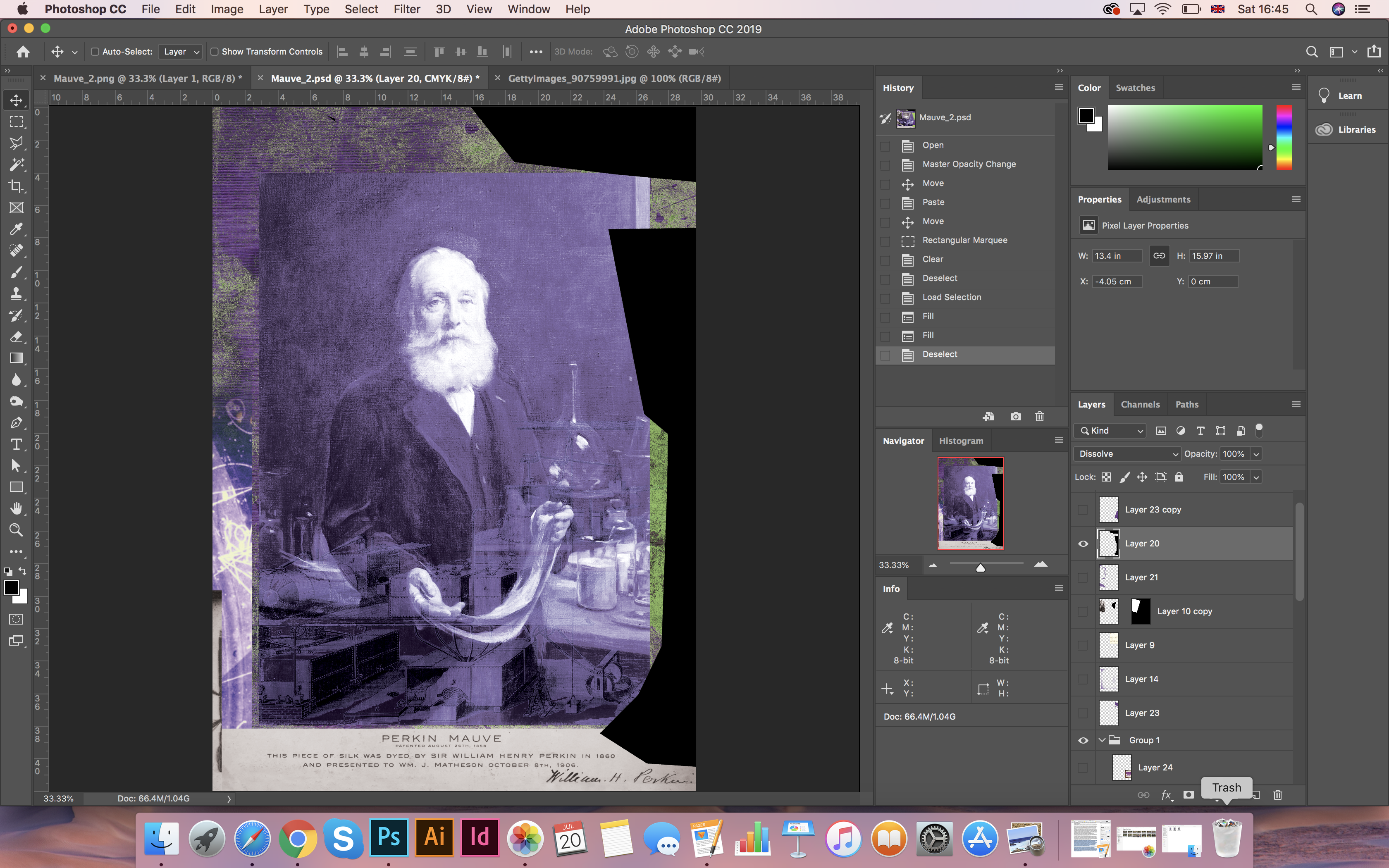Image resolution: width=1389 pixels, height=868 pixels.
Task: Select the Magic Wand tool
Action: [x=16, y=165]
